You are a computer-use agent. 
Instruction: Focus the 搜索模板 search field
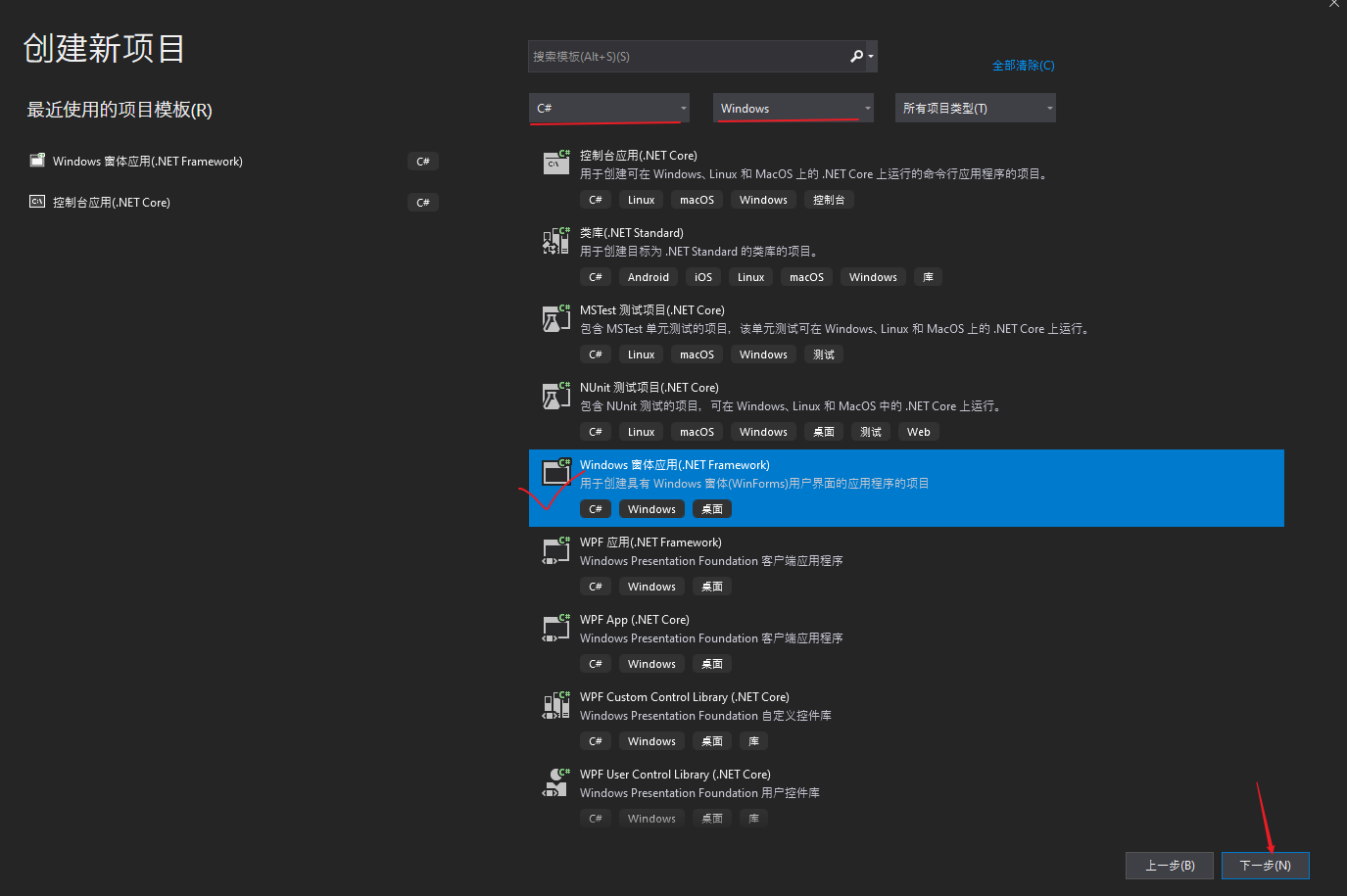[x=690, y=57]
